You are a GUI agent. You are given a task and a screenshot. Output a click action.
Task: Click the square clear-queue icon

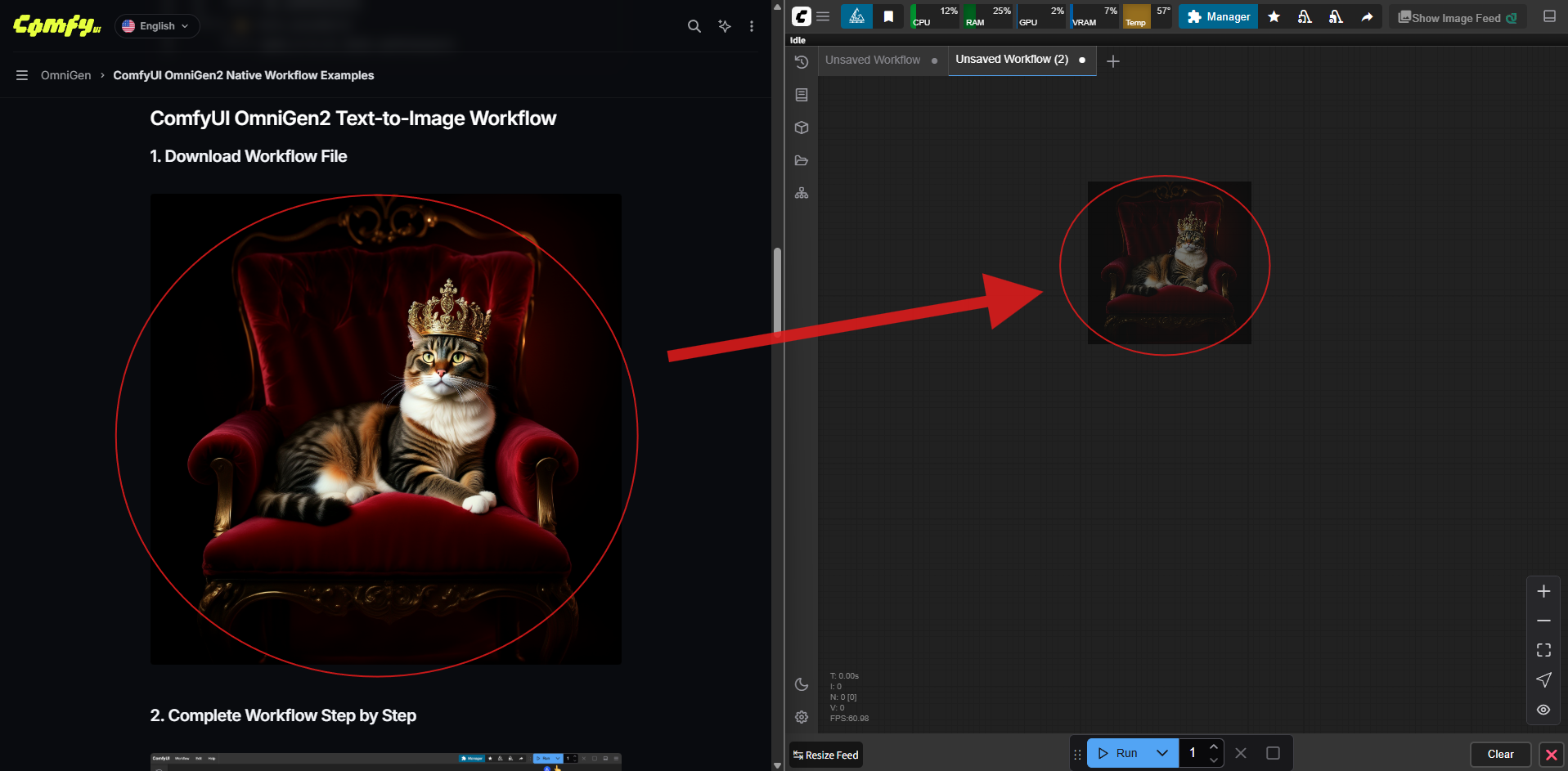coord(1273,753)
